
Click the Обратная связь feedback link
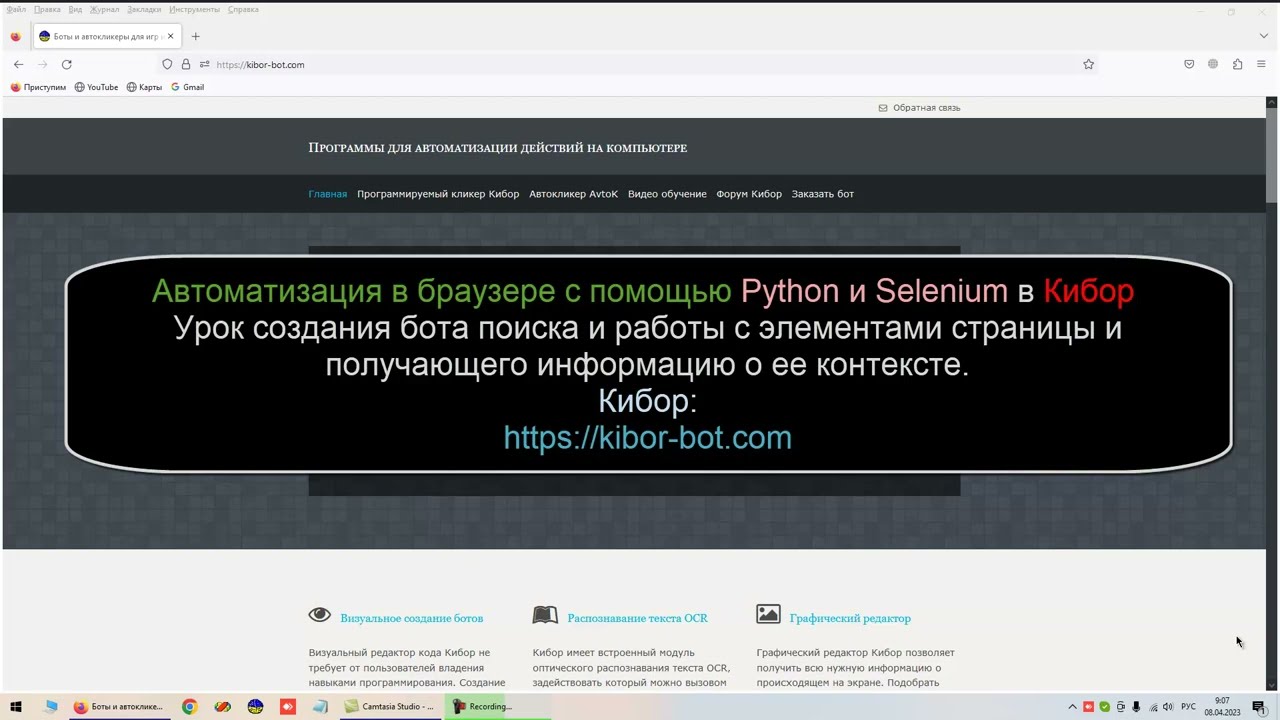click(919, 108)
